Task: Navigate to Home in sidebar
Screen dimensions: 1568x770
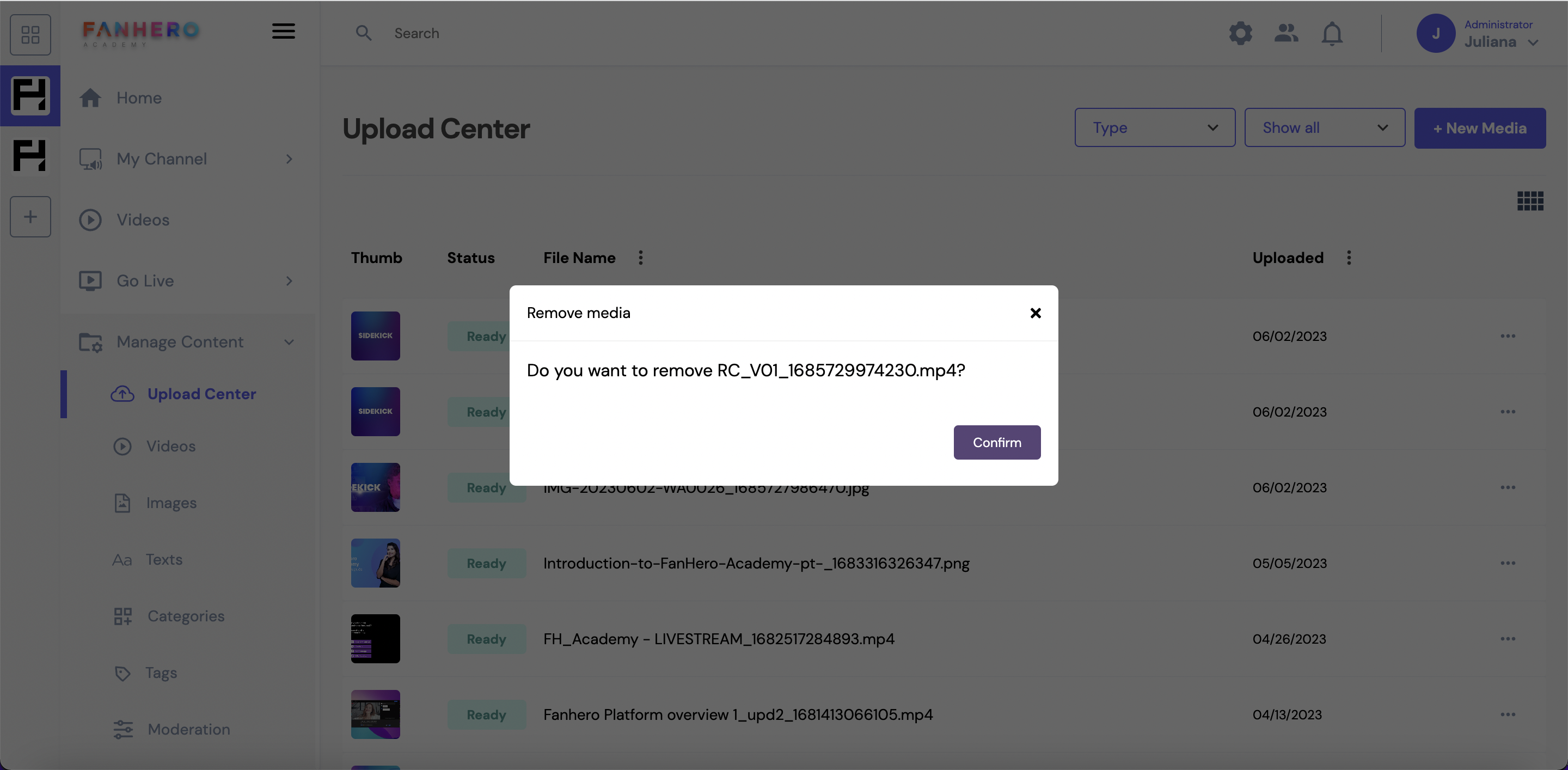Action: (x=139, y=97)
